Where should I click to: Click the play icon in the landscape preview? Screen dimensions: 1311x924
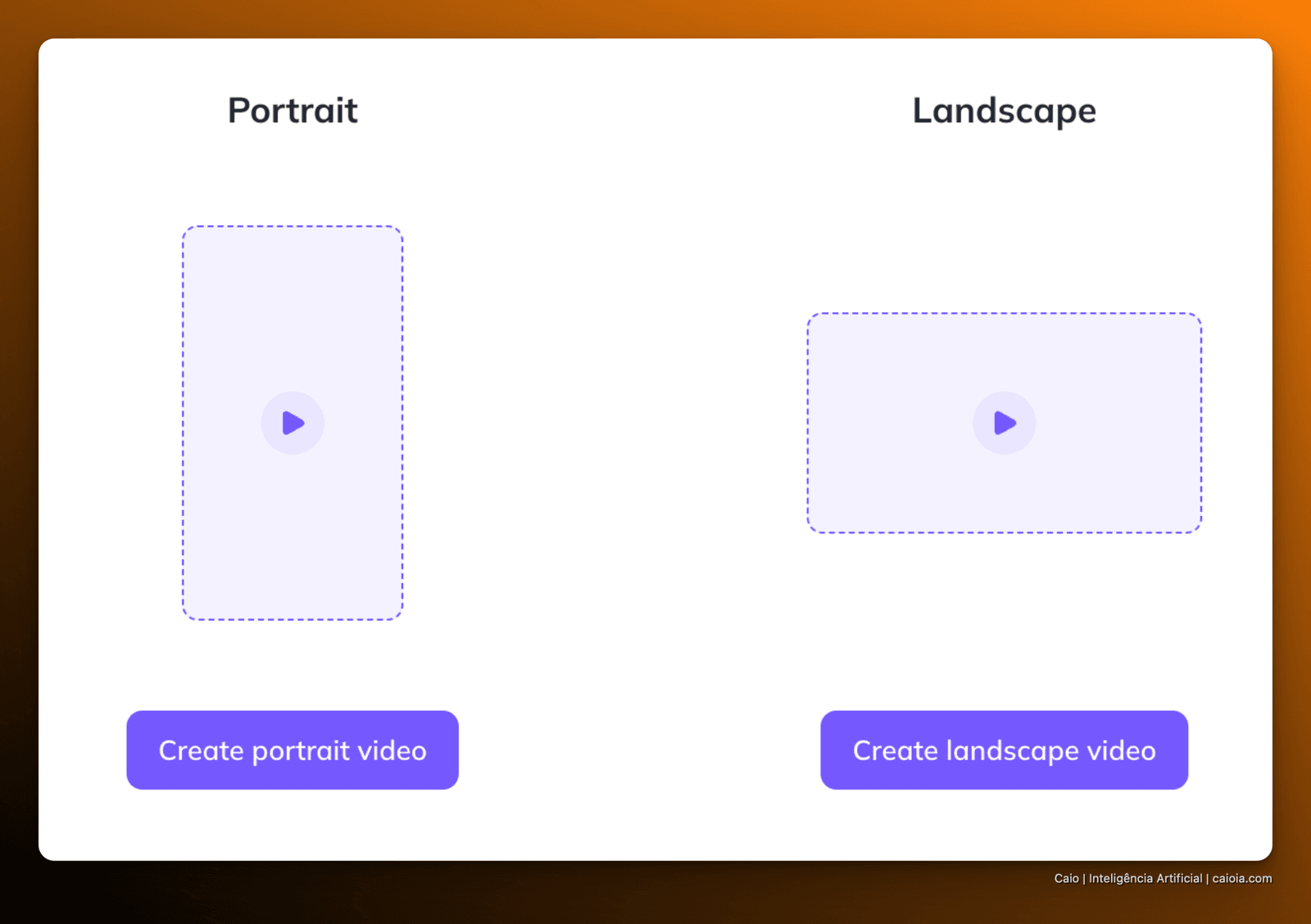pos(1005,423)
